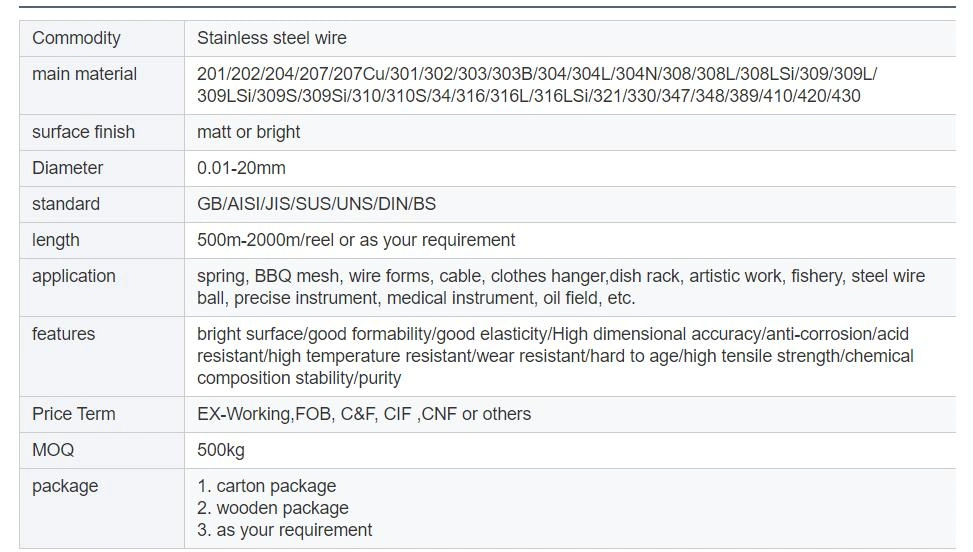Click the length label cell
This screenshot has height=552, width=973.
(x=102, y=240)
